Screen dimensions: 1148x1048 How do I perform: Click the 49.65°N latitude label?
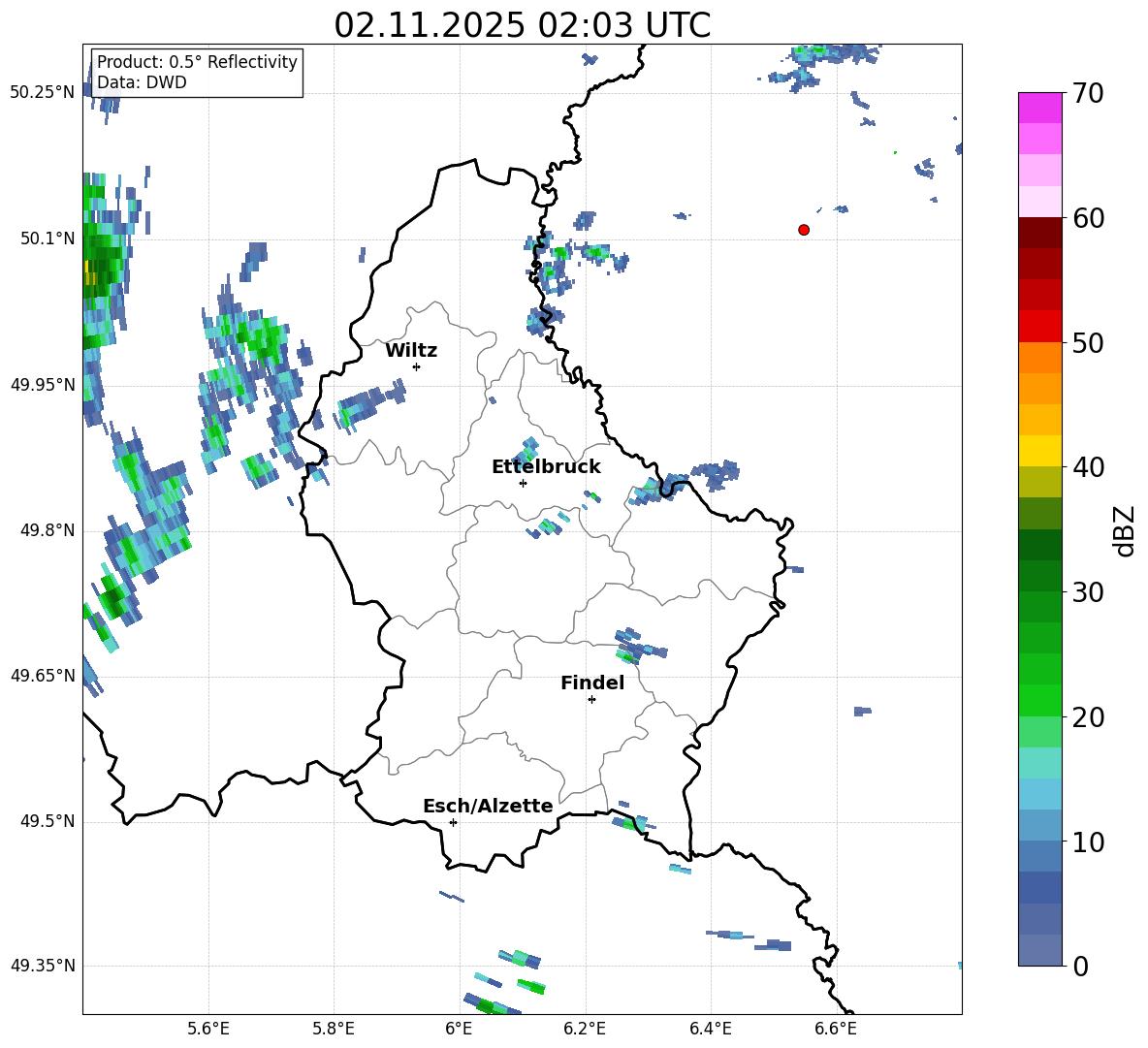click(43, 676)
